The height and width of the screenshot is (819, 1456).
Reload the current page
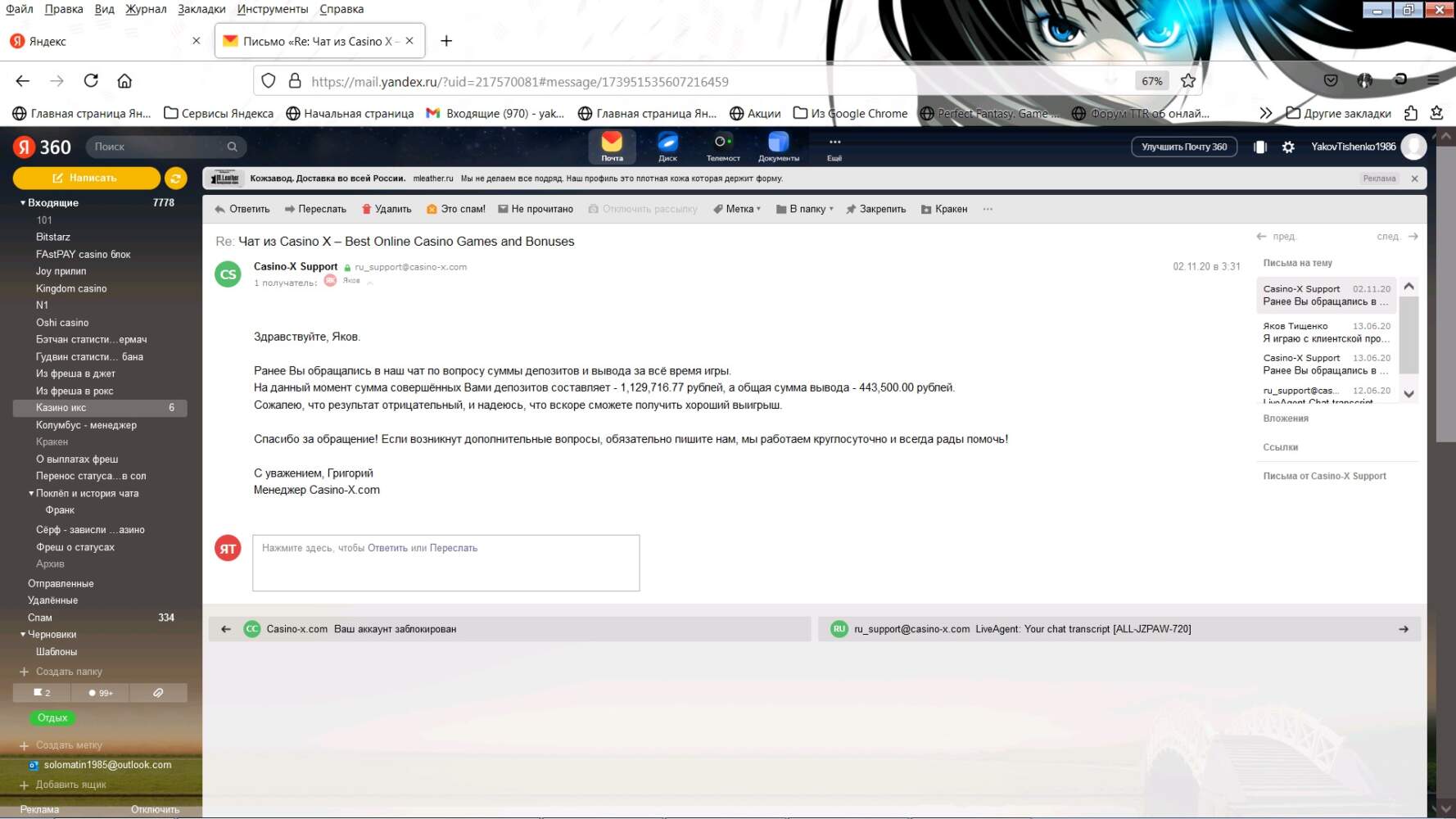[91, 80]
